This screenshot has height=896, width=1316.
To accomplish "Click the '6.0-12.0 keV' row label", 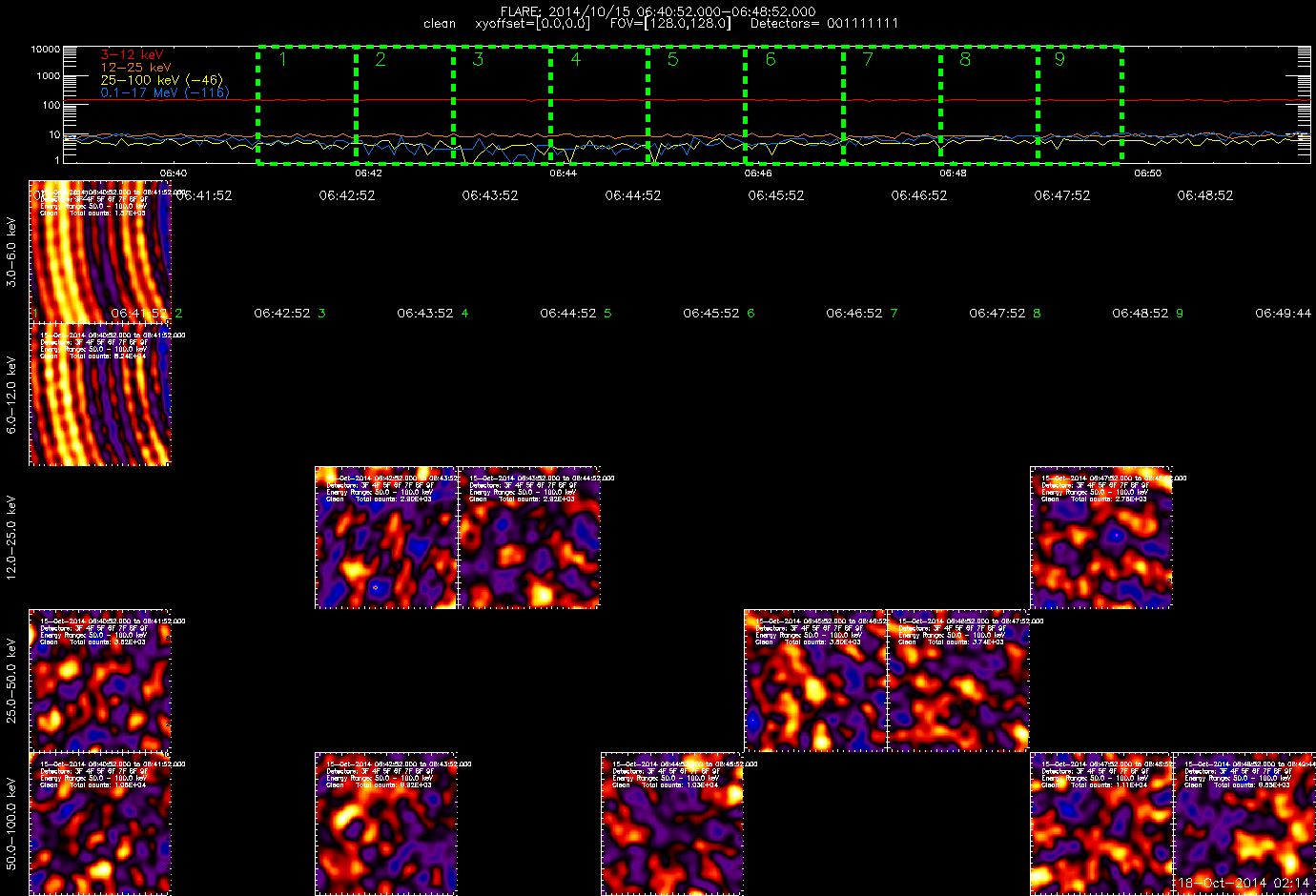I will pos(11,395).
